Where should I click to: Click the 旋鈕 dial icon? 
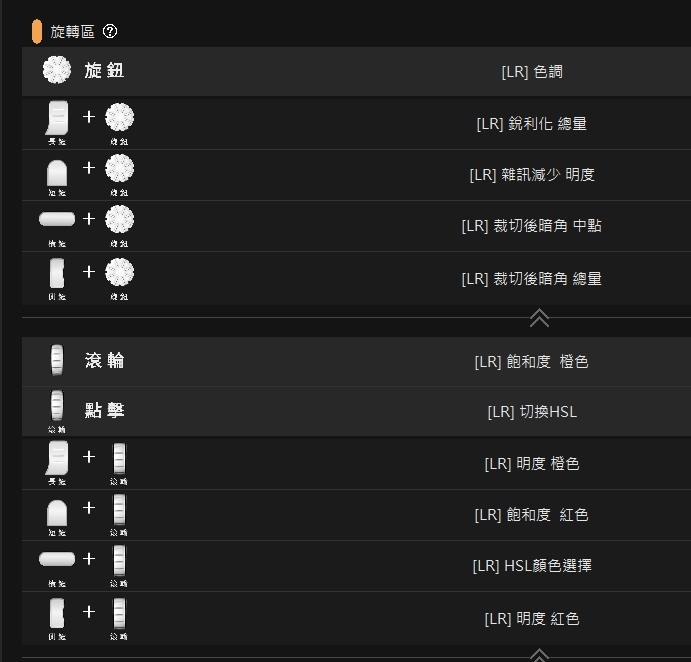[57, 70]
